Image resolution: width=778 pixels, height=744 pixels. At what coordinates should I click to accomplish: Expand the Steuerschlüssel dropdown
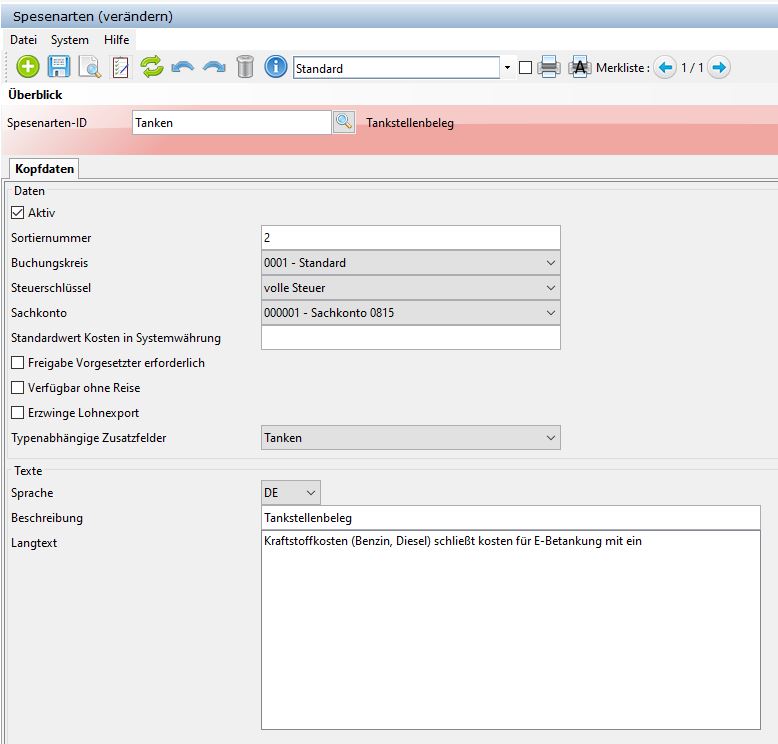coord(409,288)
